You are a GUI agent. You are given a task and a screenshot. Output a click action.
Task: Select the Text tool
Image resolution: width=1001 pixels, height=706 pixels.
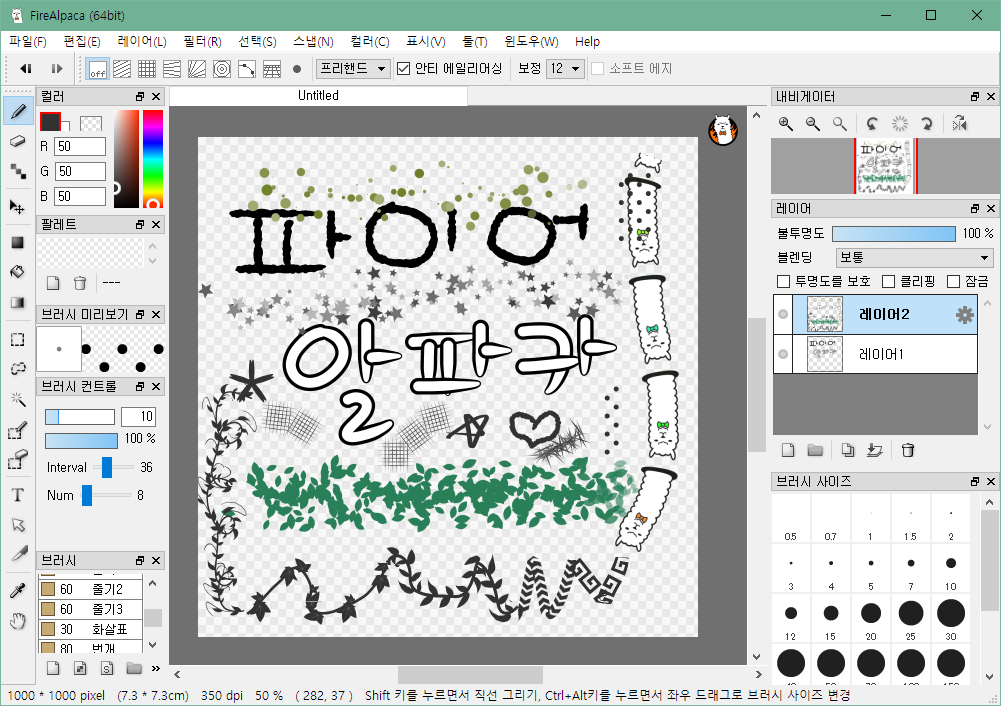pyautogui.click(x=18, y=495)
